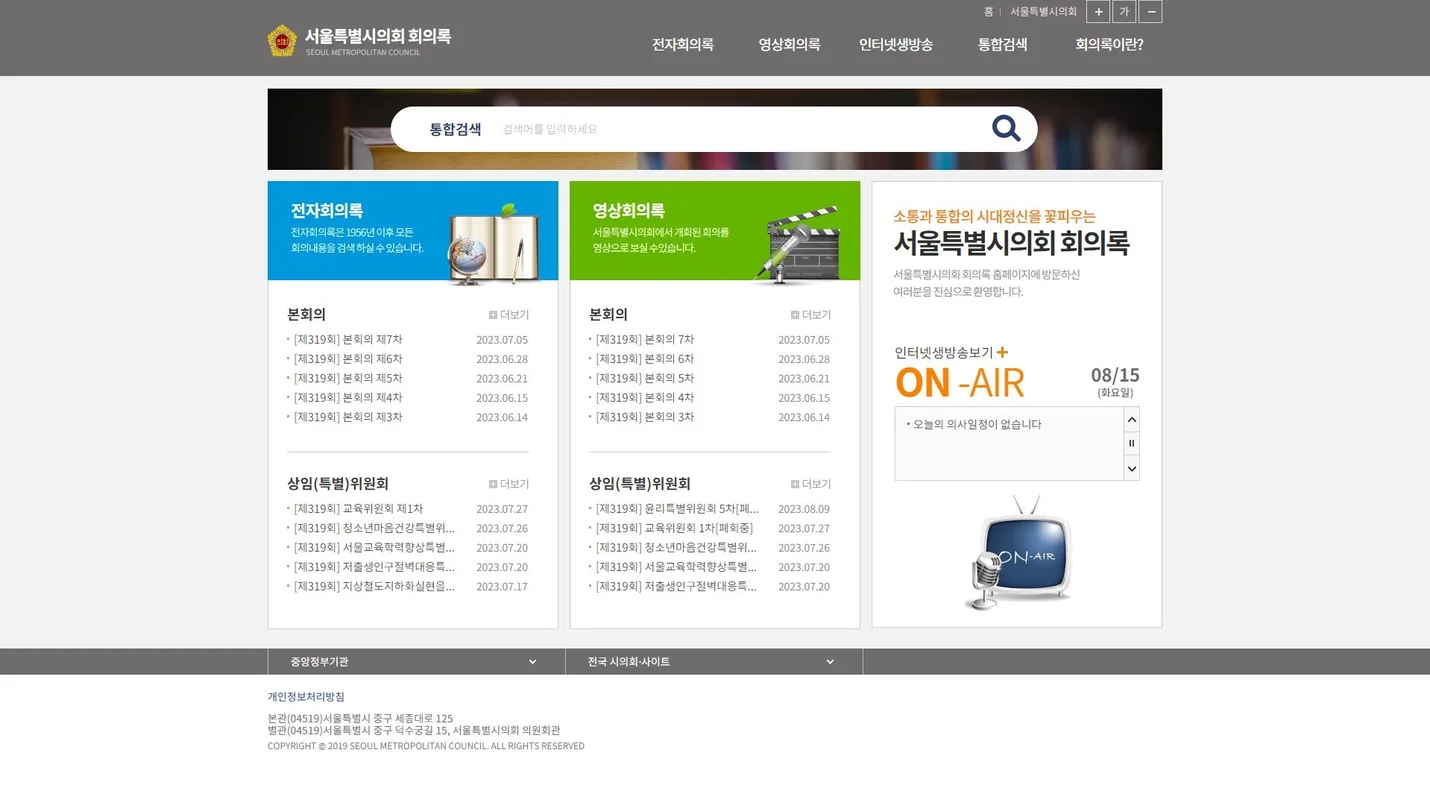Open [제319회] 윤리특별위원회 5차 video
The height and width of the screenshot is (805, 1430).
click(677, 509)
